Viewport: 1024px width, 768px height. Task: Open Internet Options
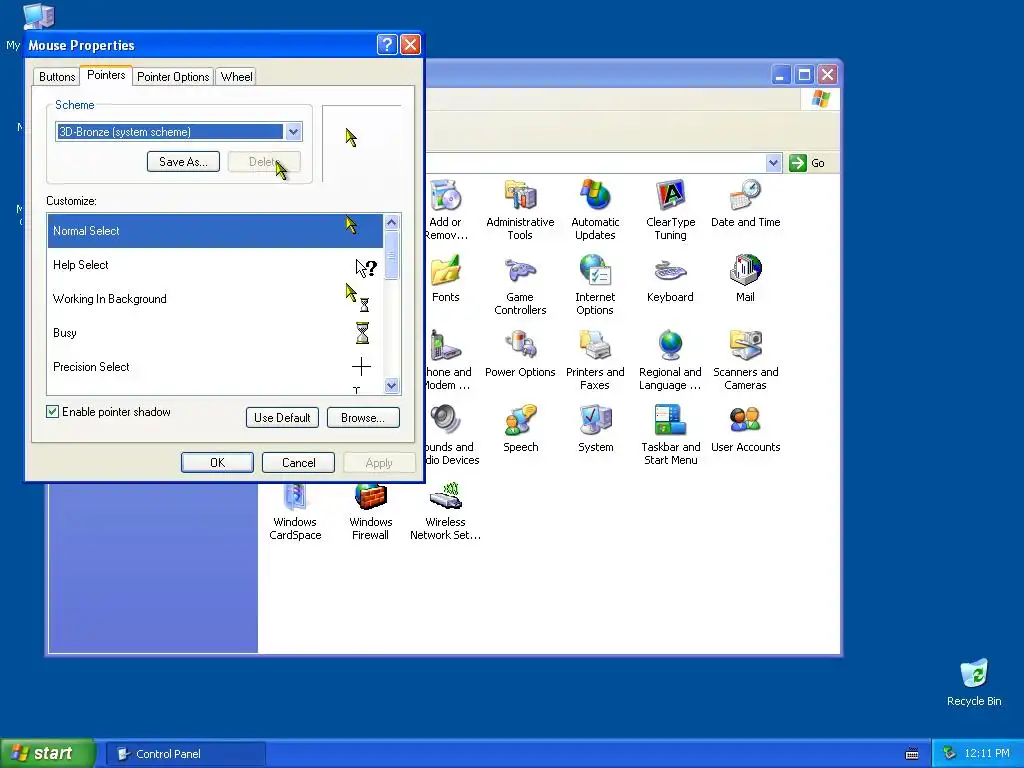pos(595,285)
